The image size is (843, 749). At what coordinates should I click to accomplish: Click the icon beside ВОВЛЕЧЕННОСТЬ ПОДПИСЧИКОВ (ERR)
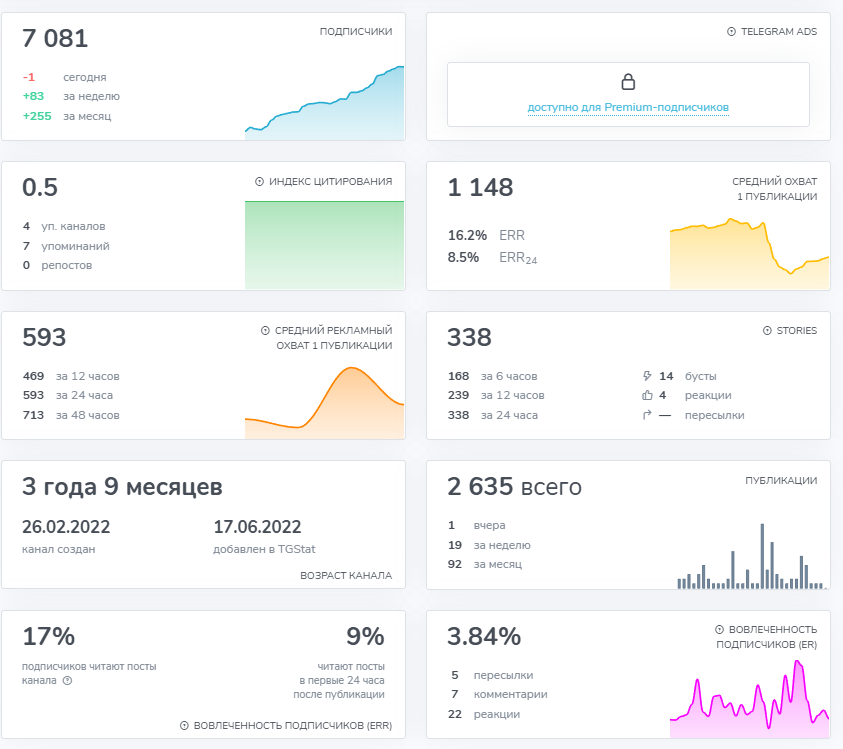pyautogui.click(x=184, y=726)
